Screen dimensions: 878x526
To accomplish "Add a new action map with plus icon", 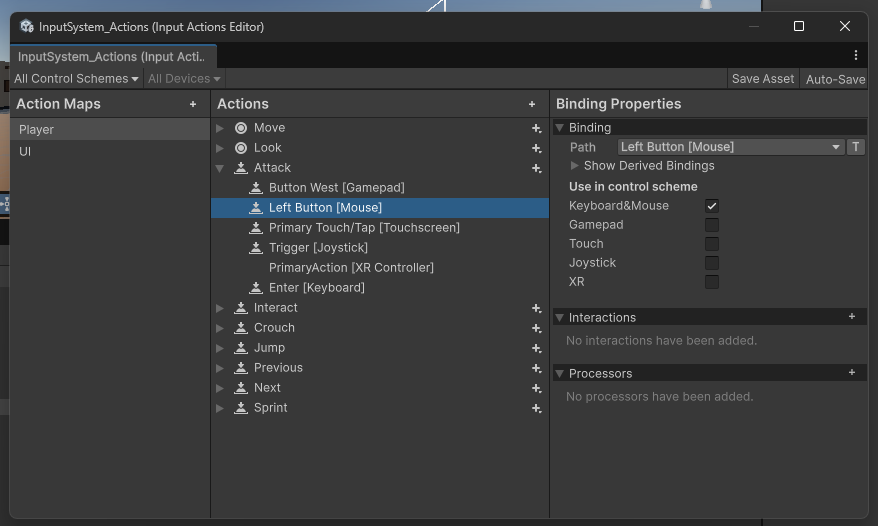I will (x=193, y=104).
